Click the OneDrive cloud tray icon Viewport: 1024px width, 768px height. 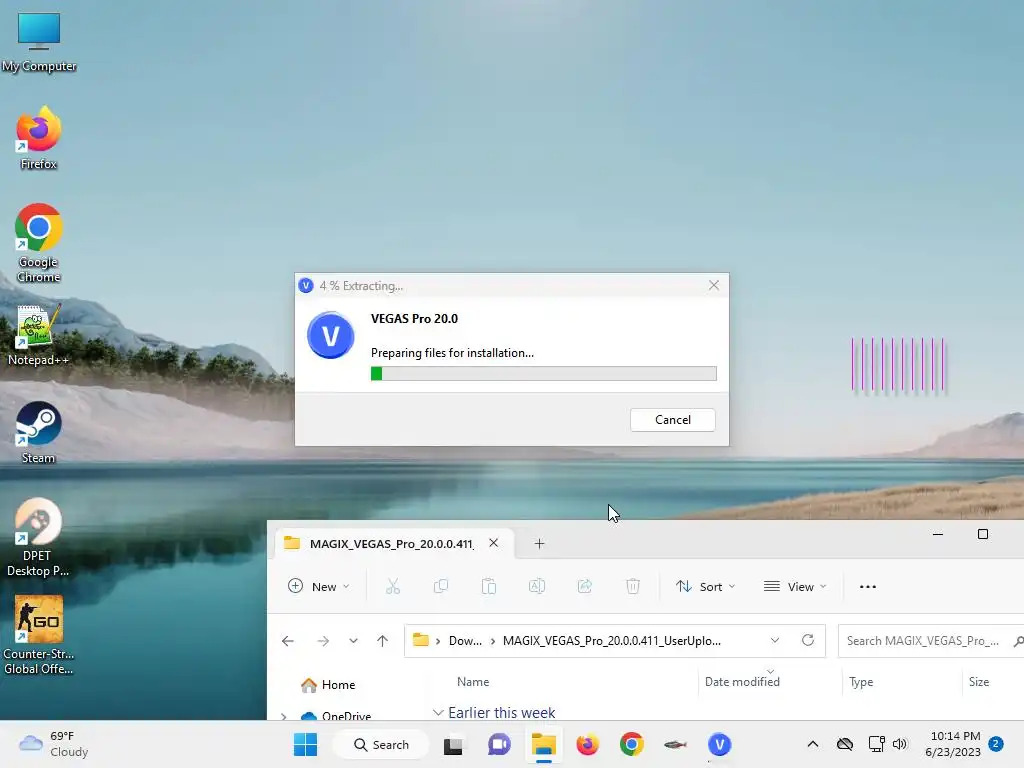point(845,744)
